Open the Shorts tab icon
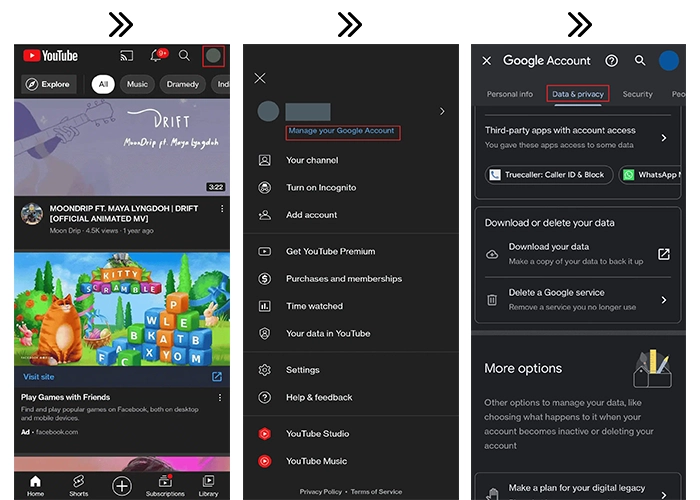Screen dimensions: 700x500 tap(78, 485)
